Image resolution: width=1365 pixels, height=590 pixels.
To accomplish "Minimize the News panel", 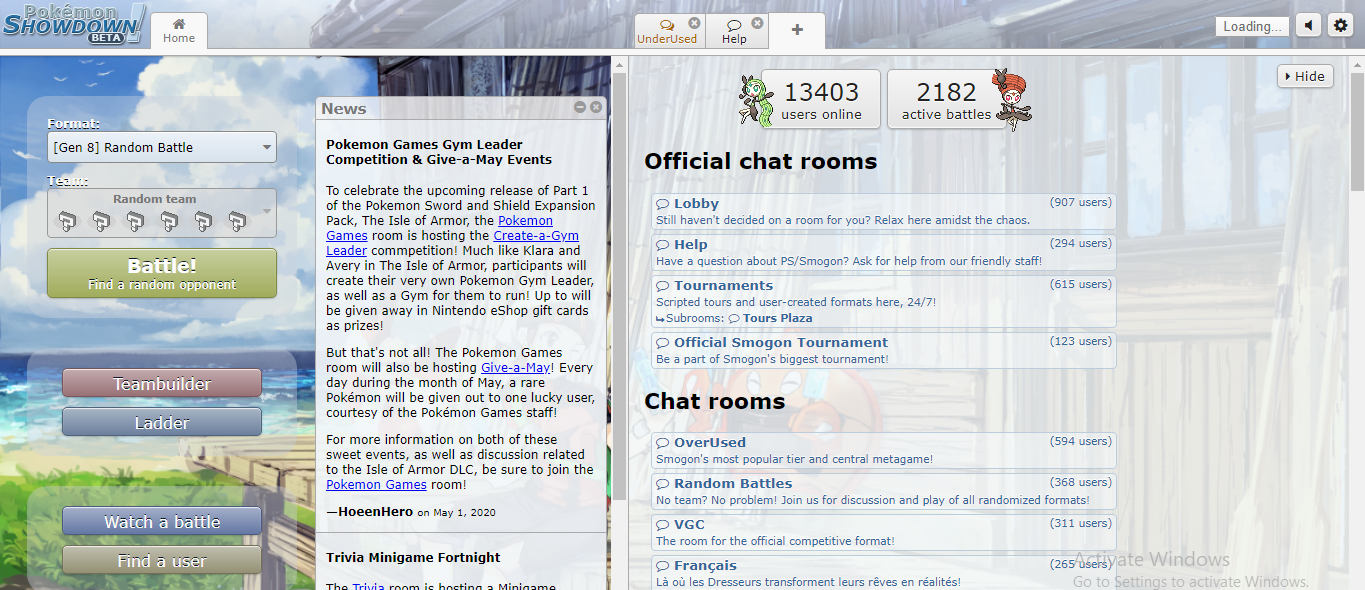I will point(580,107).
